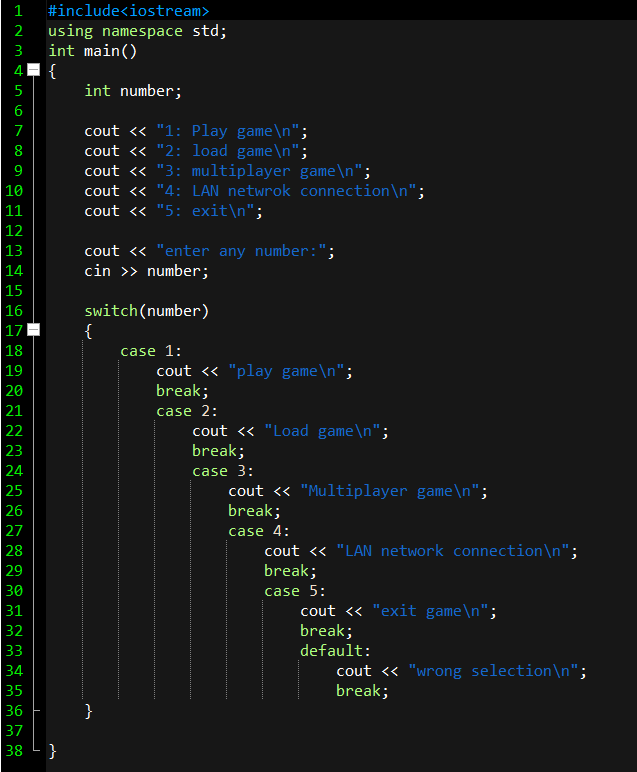Click the closing brace on line 36
This screenshot has height=772, width=637.
pyautogui.click(x=88, y=711)
